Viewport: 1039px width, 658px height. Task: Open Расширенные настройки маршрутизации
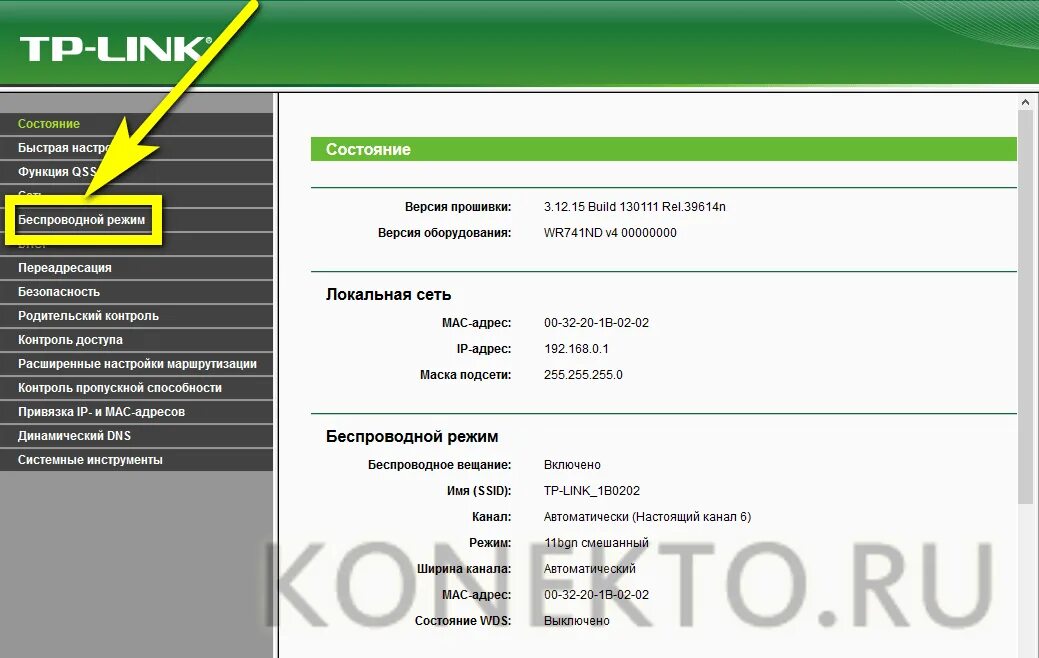coord(136,364)
